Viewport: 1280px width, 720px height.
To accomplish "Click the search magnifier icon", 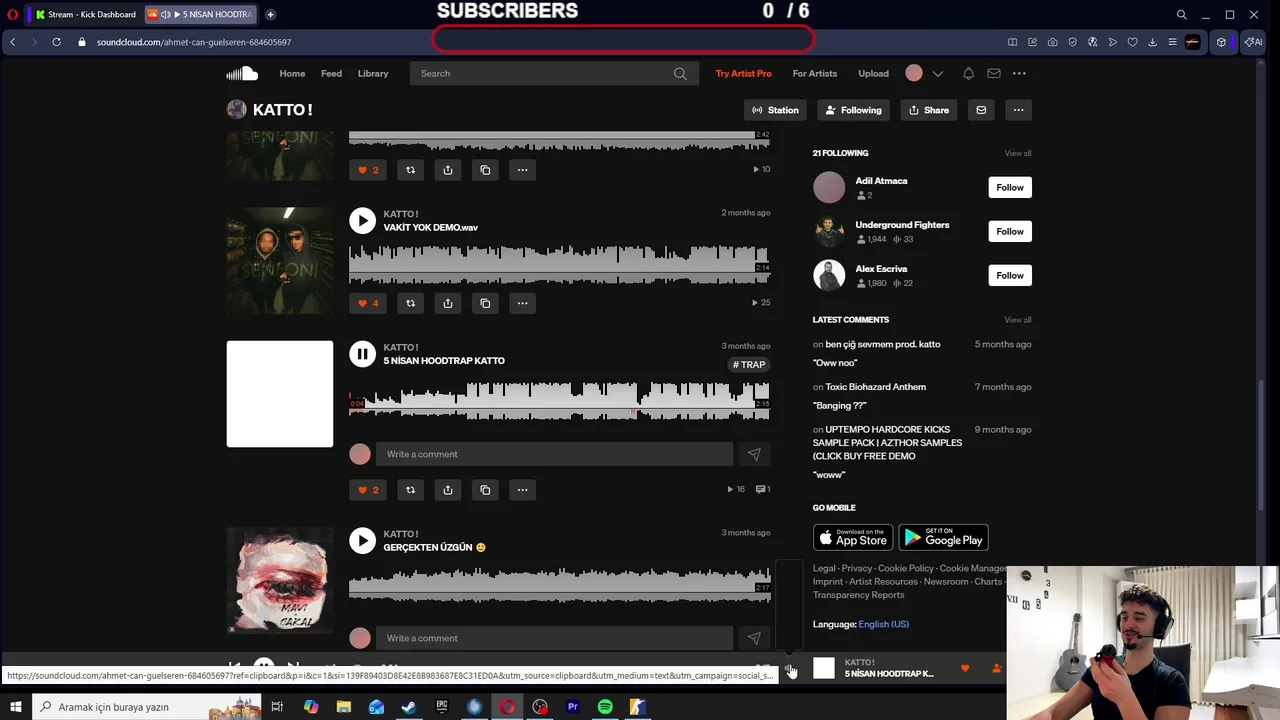I will [x=680, y=73].
